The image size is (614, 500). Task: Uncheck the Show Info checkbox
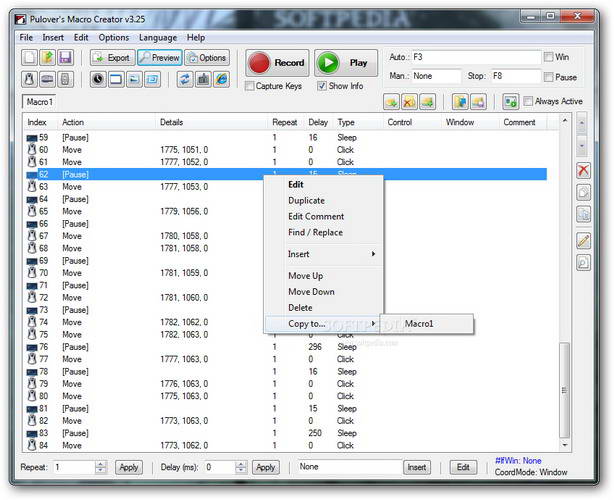tap(322, 86)
